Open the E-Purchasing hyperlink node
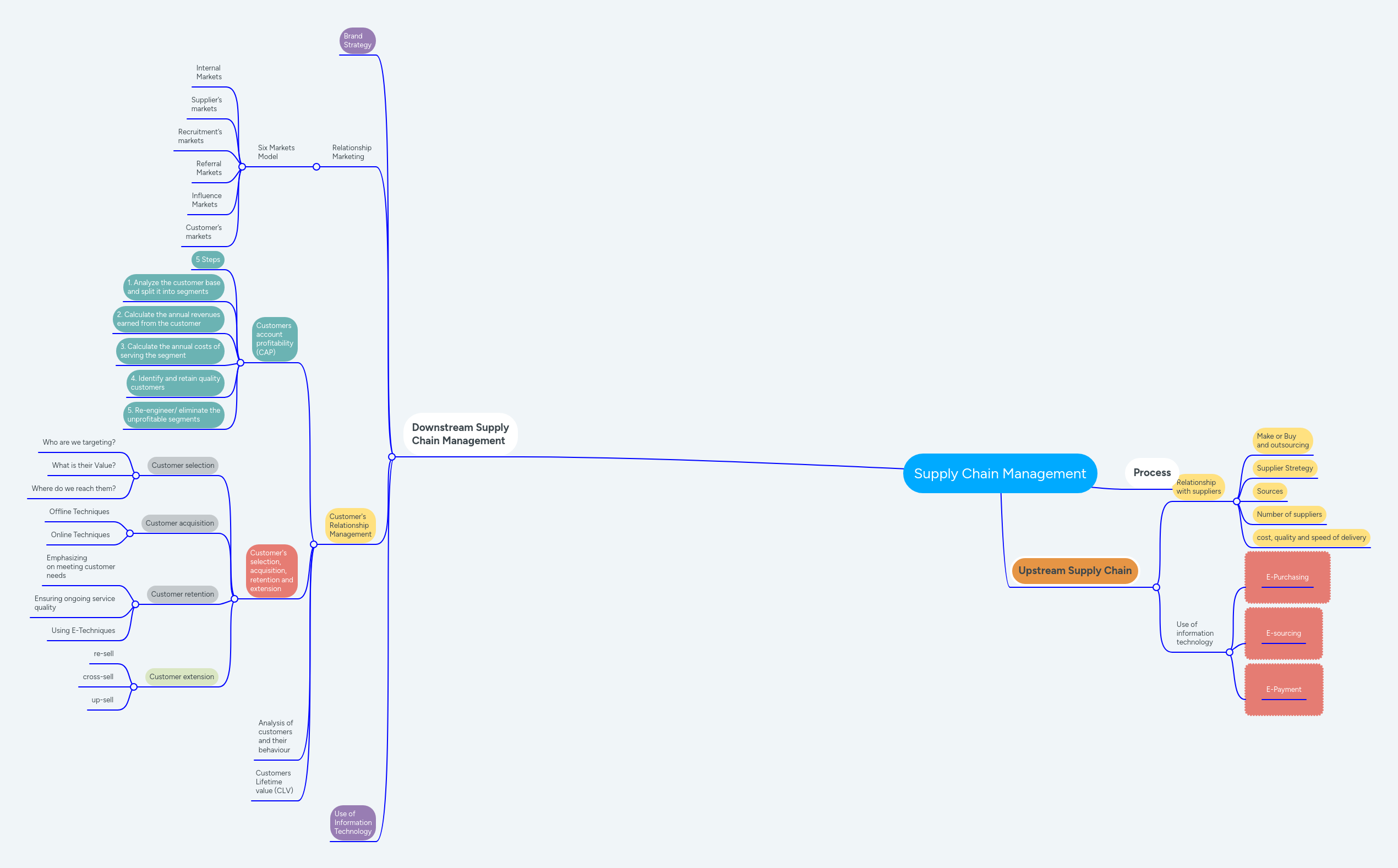 click(x=1287, y=577)
